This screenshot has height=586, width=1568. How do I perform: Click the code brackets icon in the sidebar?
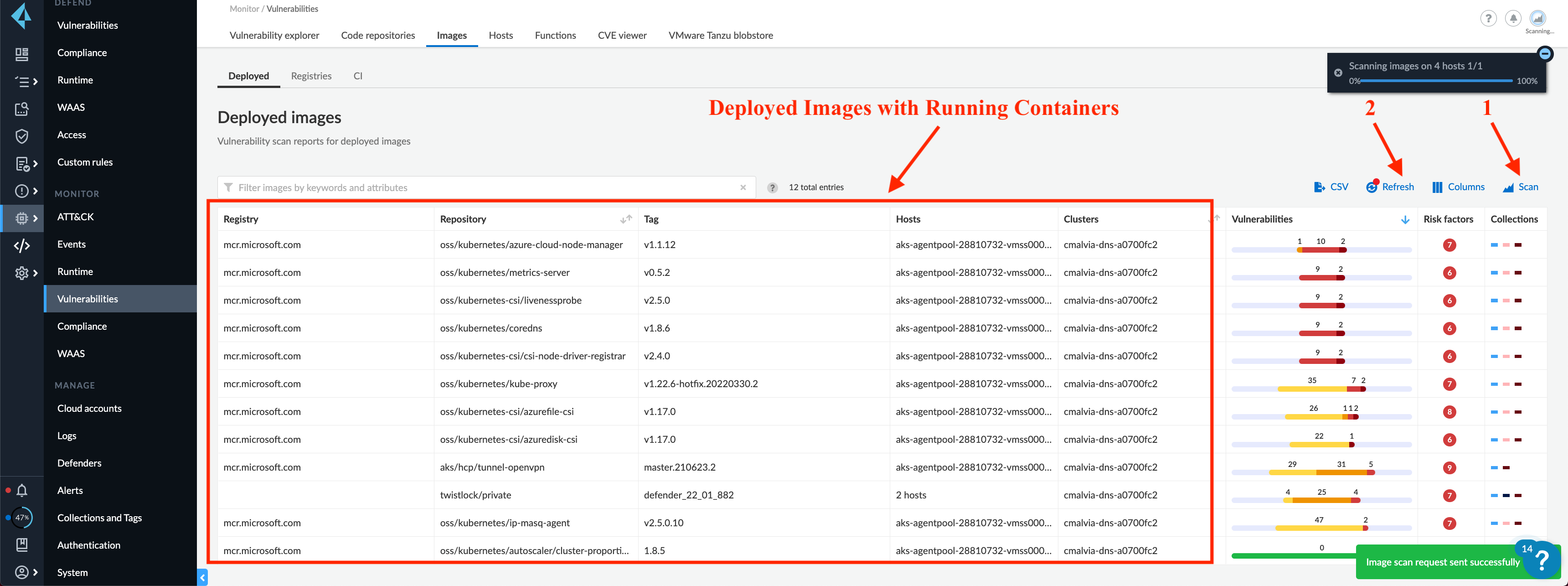22,245
